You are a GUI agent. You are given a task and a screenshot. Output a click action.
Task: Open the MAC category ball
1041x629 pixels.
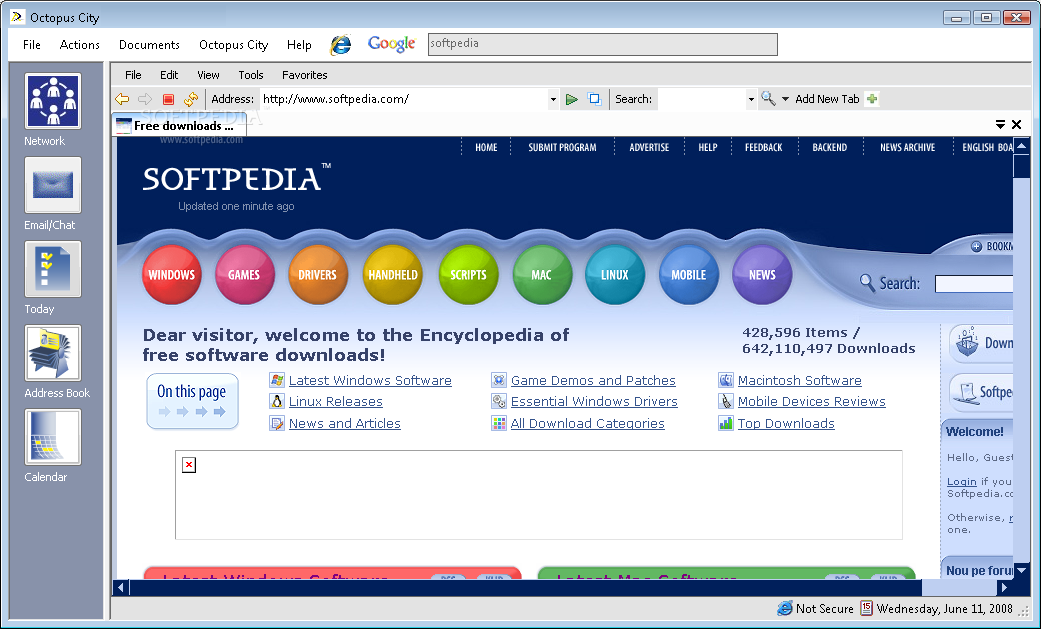tap(542, 274)
